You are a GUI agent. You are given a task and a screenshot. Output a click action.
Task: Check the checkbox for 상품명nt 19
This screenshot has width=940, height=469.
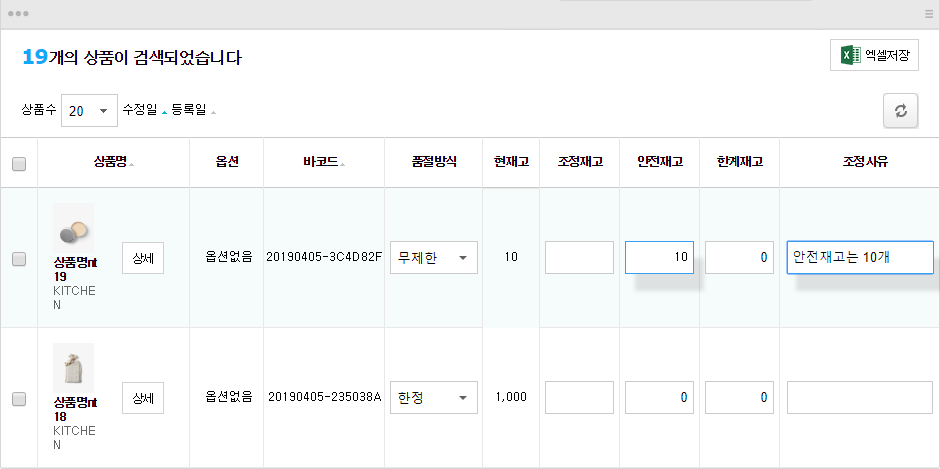point(19,259)
